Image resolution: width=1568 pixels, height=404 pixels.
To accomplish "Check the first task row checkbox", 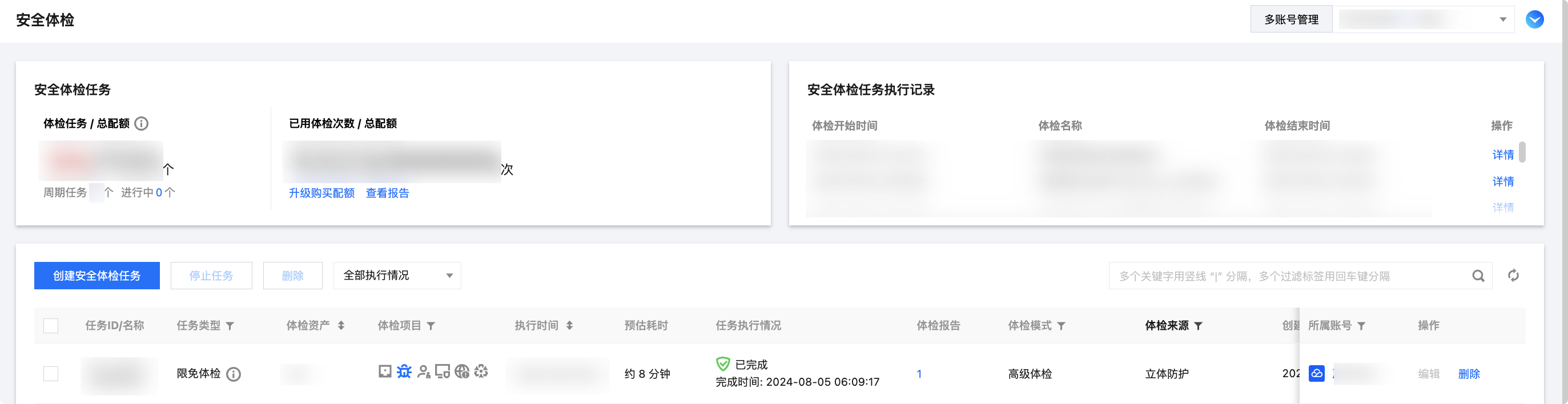I will [51, 374].
